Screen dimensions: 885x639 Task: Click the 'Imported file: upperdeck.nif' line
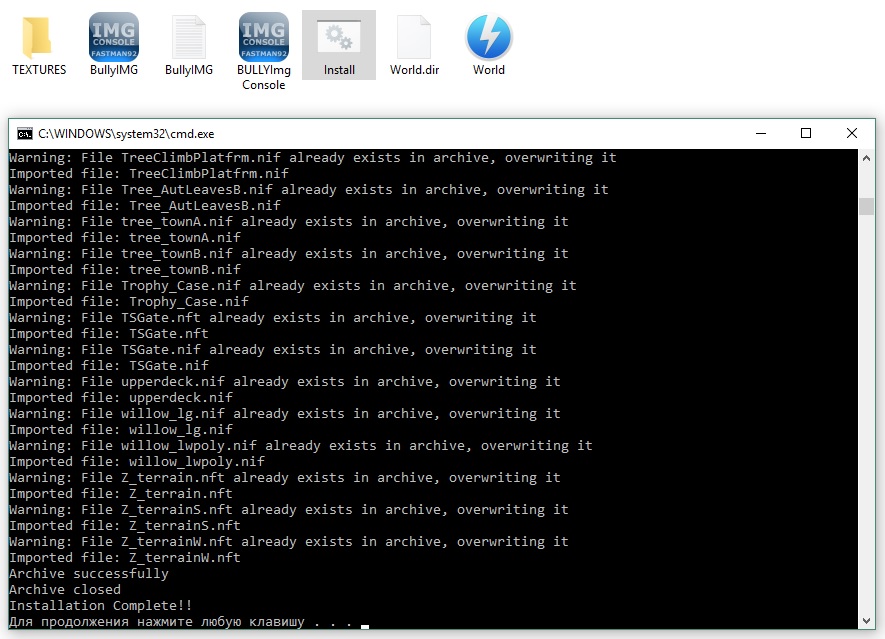point(121,398)
